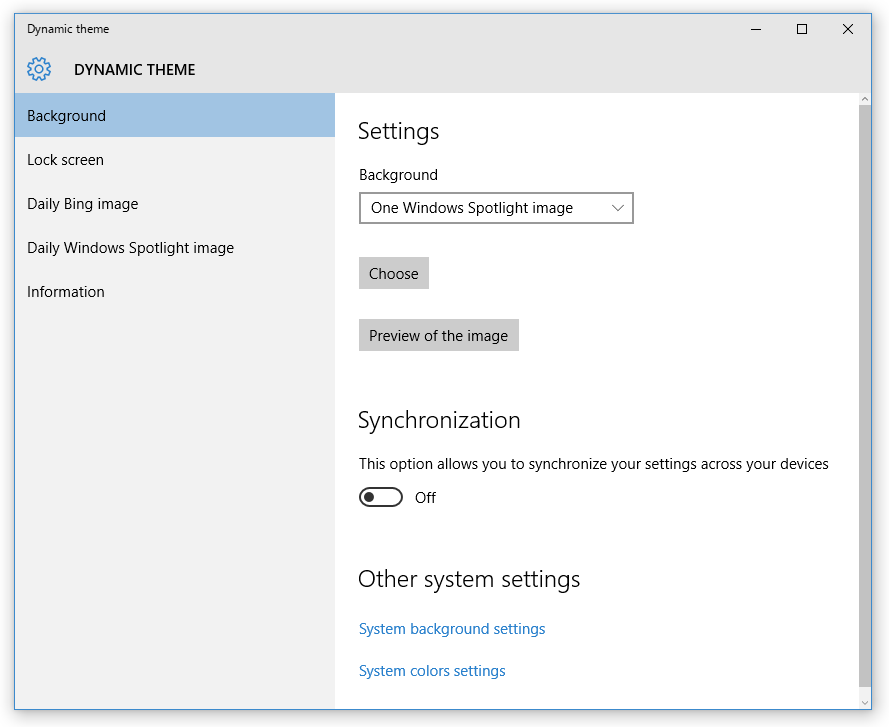Minimize the Dynamic theme window
The height and width of the screenshot is (727, 889).
pyautogui.click(x=756, y=29)
